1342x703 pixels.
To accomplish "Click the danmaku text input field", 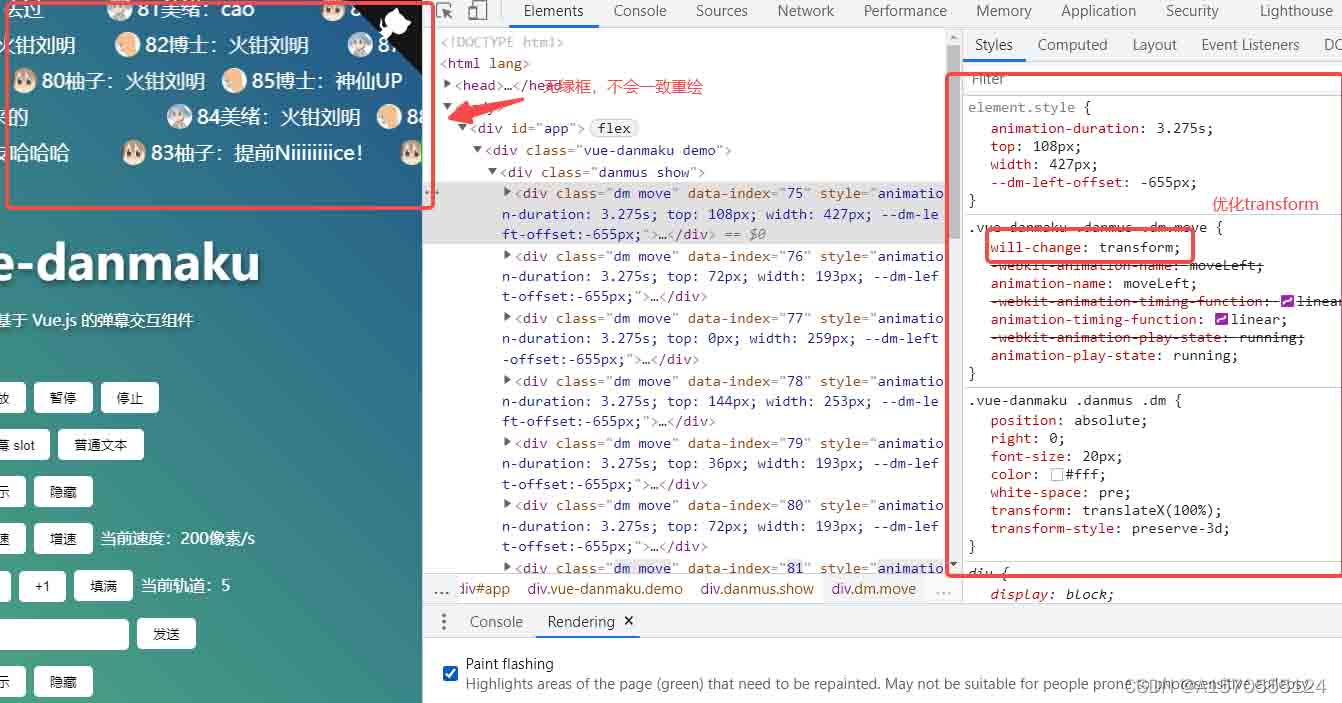I will [x=64, y=633].
